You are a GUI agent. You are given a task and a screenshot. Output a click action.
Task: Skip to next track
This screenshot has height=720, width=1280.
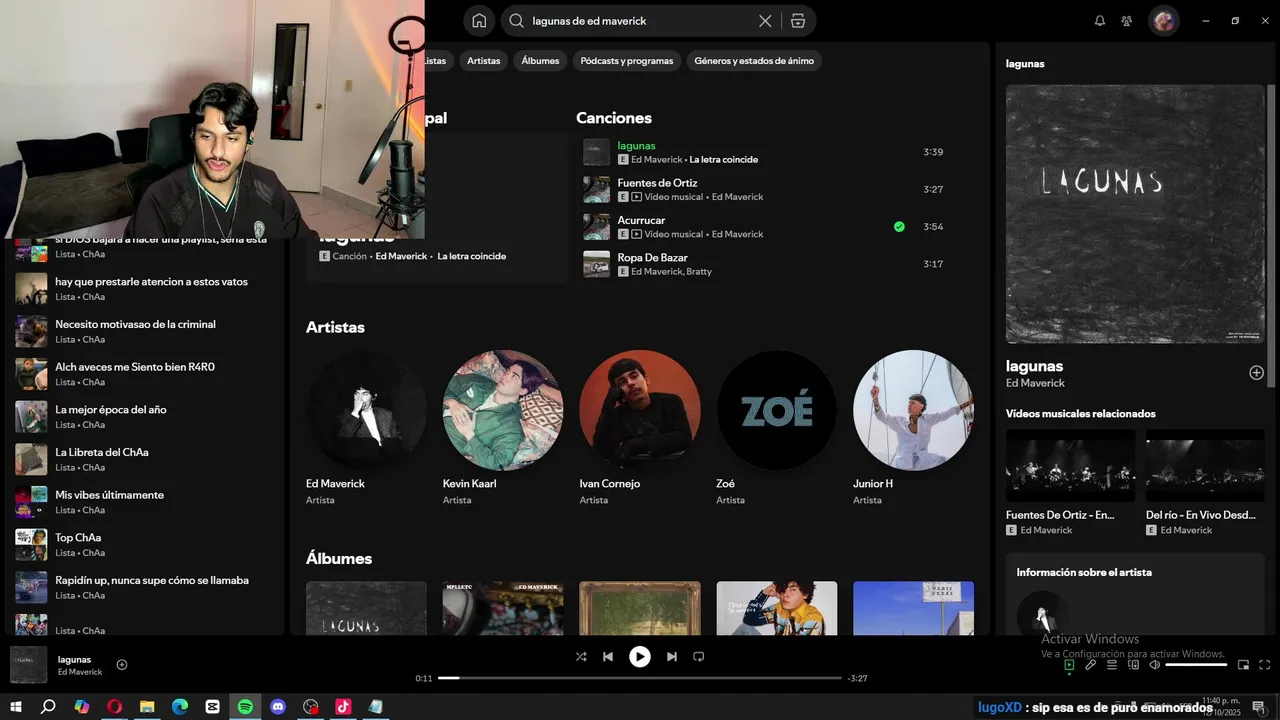click(672, 657)
